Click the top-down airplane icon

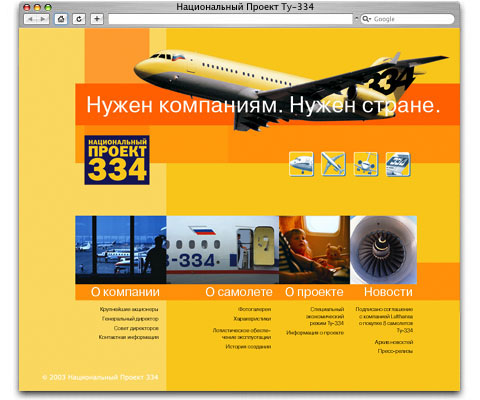click(x=333, y=164)
